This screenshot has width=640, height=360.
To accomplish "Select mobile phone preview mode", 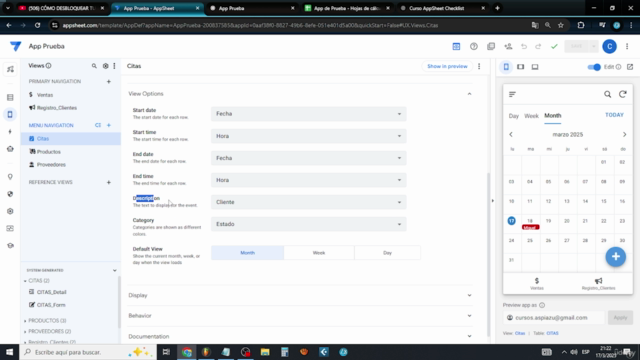I will tap(506, 67).
